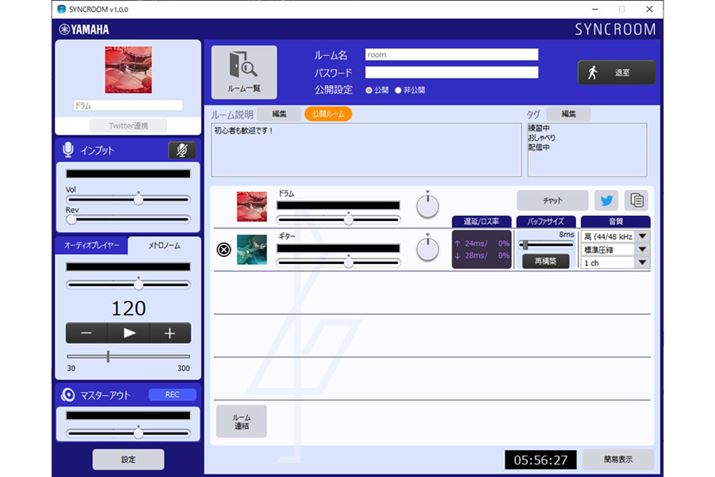Click the 退室 leave room button
Screen dimensions: 715x477
pyautogui.click(x=617, y=73)
